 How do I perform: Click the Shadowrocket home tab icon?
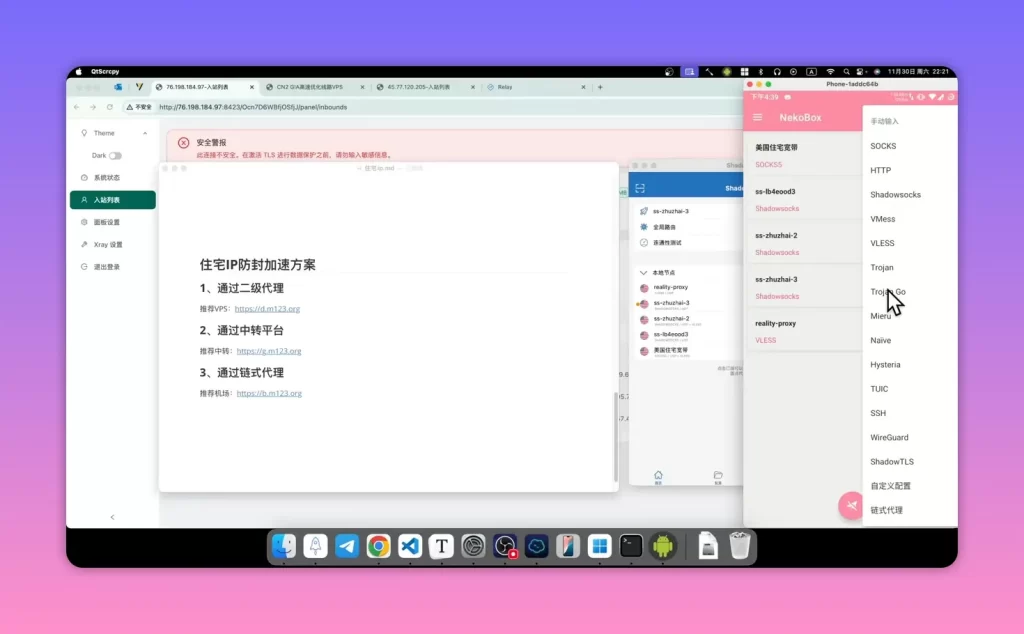tap(658, 477)
